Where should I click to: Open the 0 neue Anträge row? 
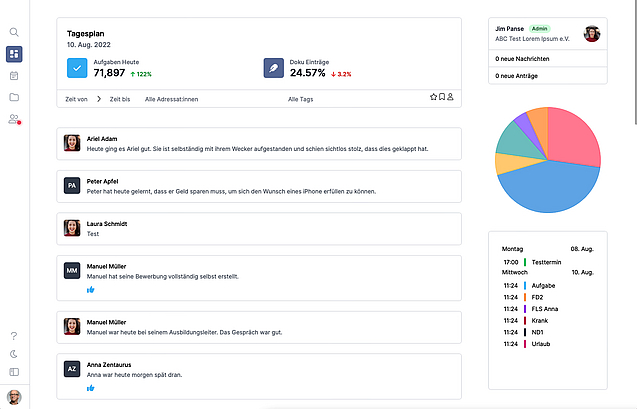click(548, 76)
